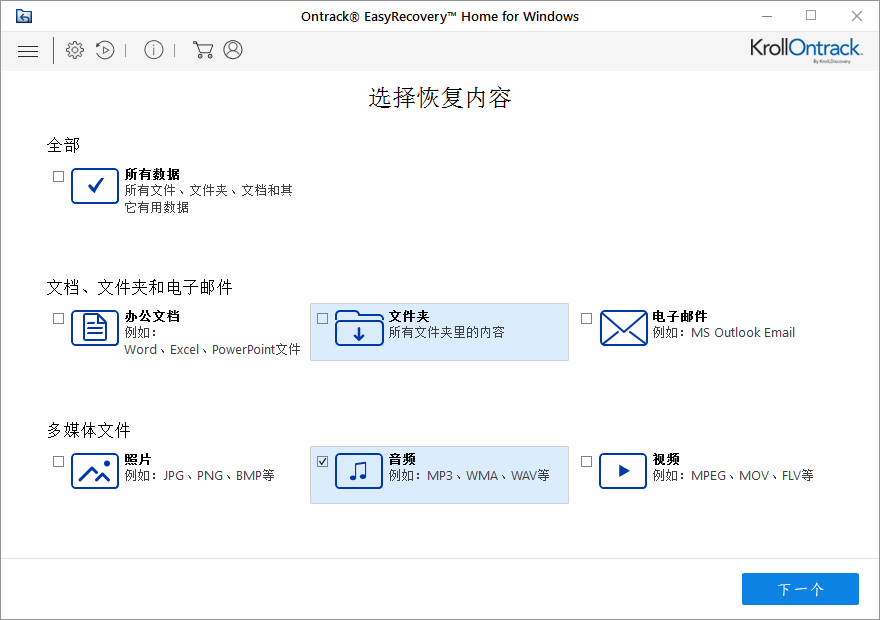The width and height of the screenshot is (880, 620).
Task: Open the hamburger menu
Action: click(x=28, y=50)
